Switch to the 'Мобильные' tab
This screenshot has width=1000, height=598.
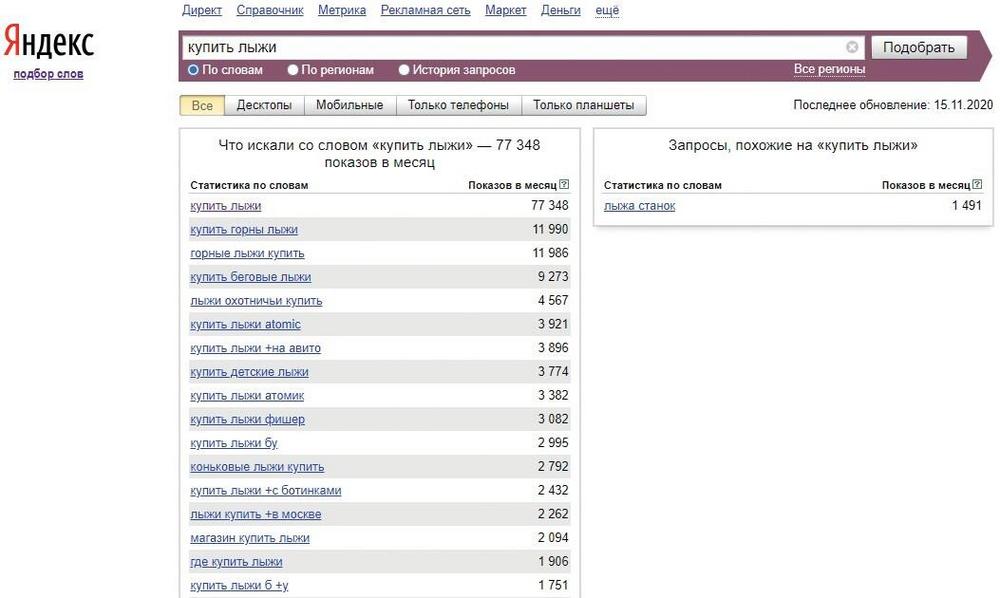tap(349, 105)
